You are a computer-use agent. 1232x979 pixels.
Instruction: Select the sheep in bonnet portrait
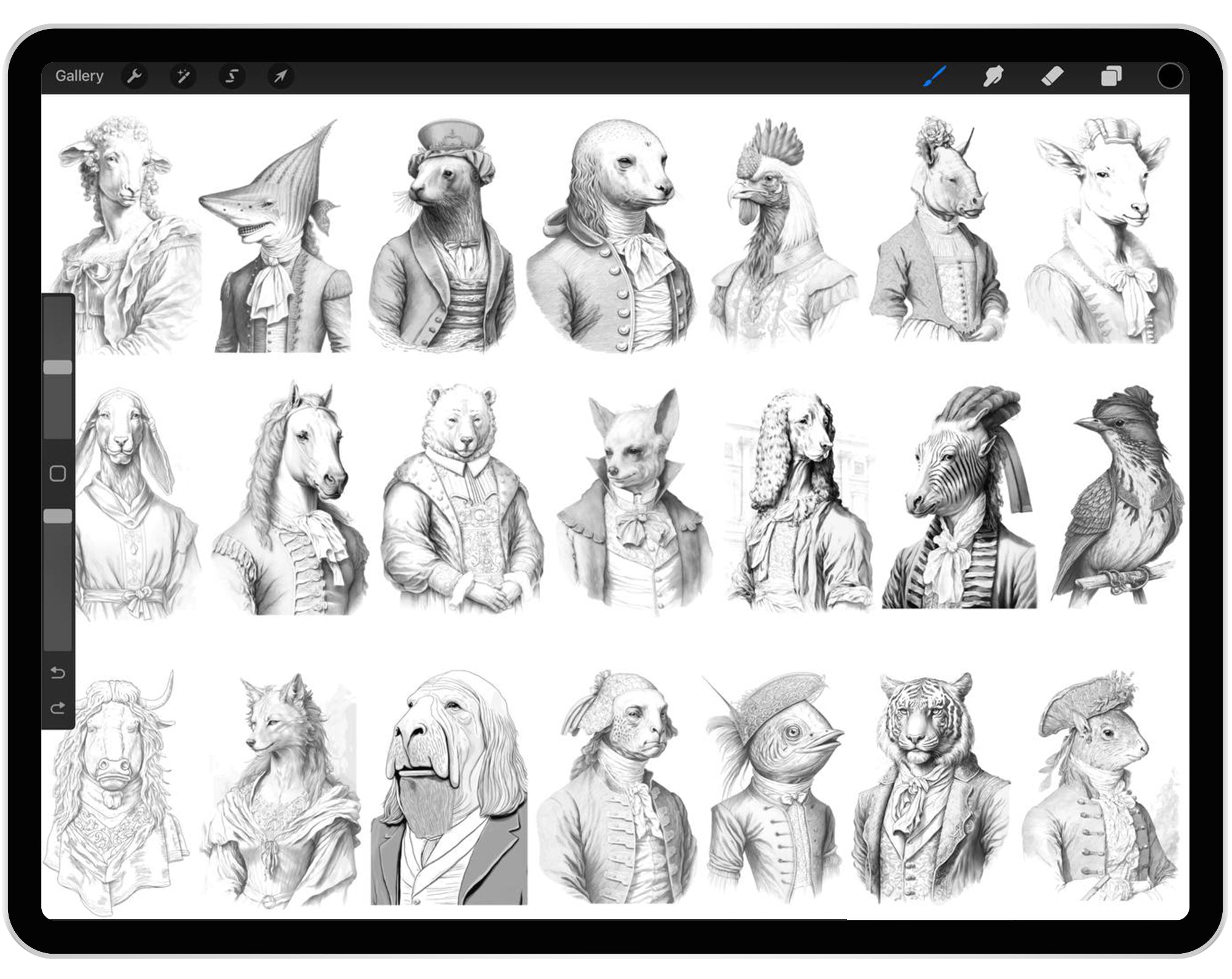[x=120, y=234]
